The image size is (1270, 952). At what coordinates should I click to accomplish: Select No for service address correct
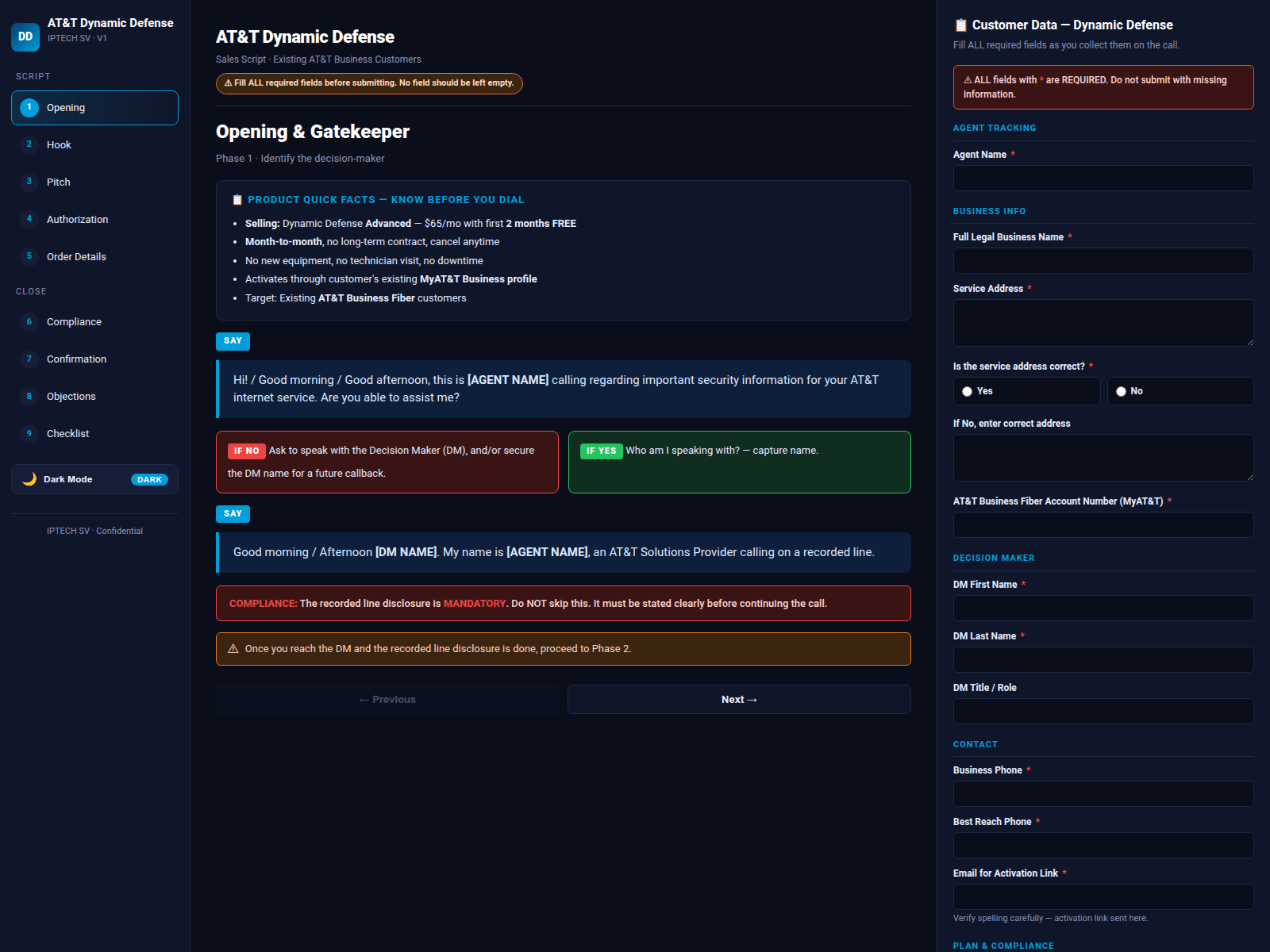tap(1180, 391)
